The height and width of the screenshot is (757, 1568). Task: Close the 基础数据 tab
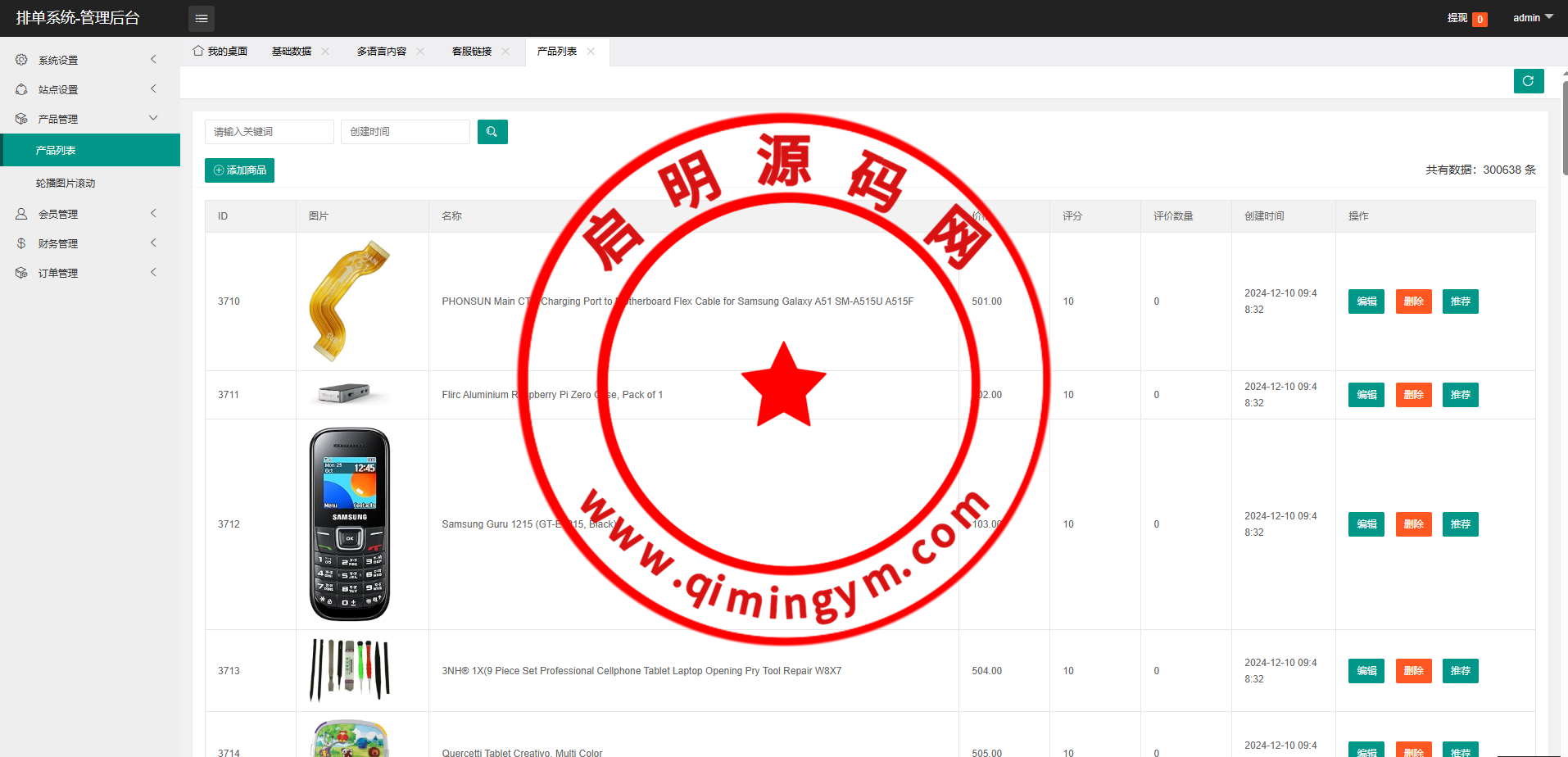[x=325, y=52]
